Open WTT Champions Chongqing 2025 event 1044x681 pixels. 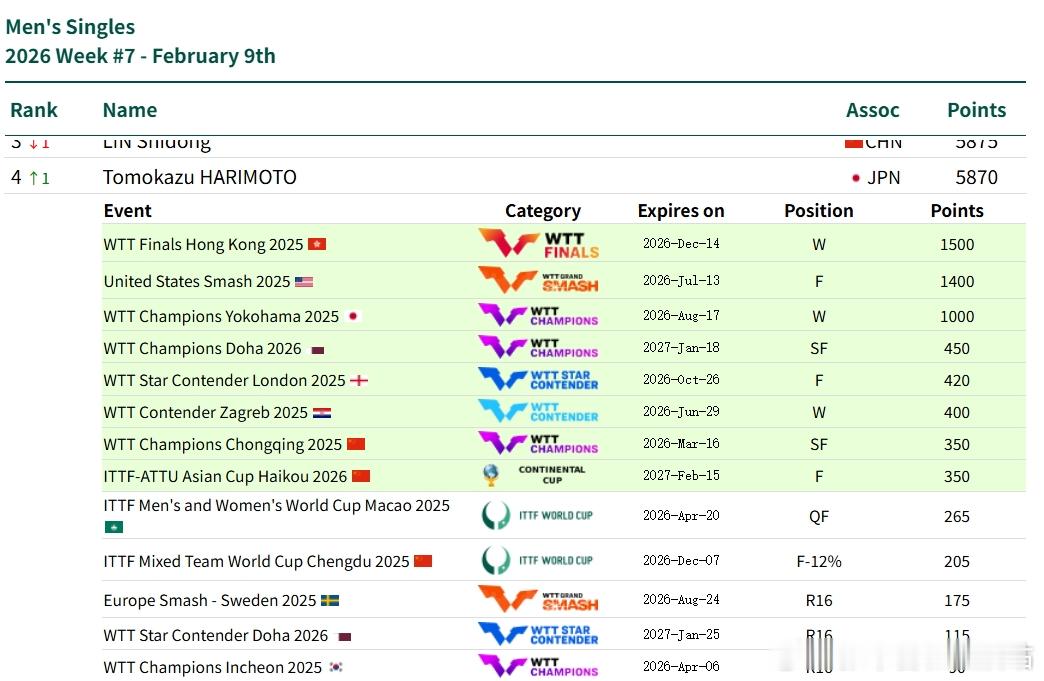click(x=222, y=444)
